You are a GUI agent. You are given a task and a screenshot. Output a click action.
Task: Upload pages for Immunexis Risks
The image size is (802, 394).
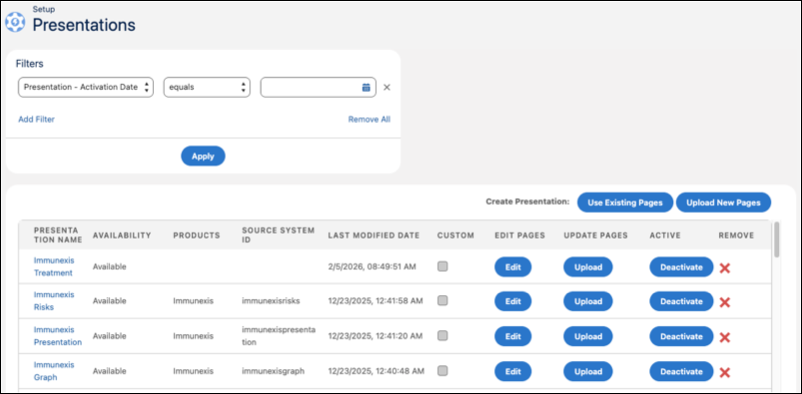tap(588, 301)
